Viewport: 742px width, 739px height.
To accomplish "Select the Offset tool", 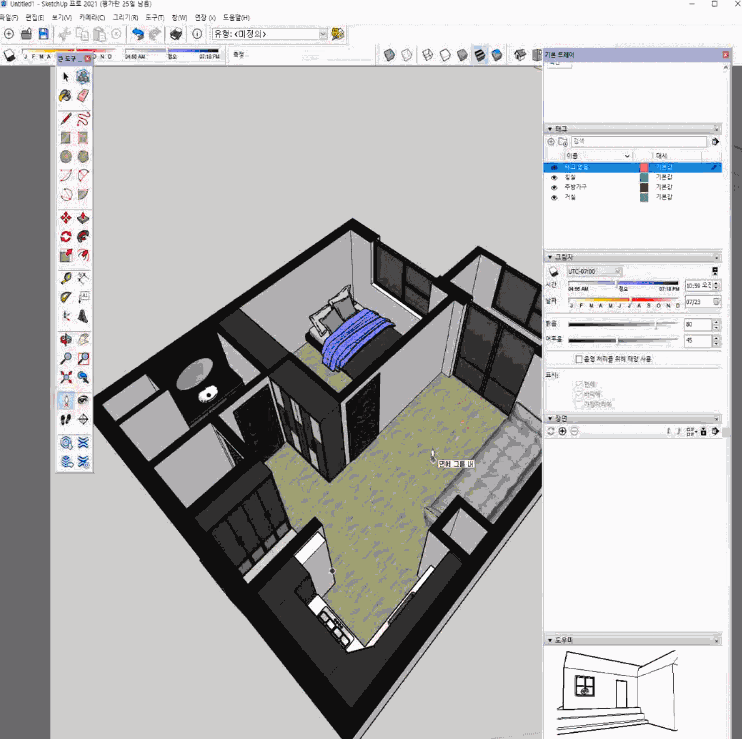I will click(83, 255).
